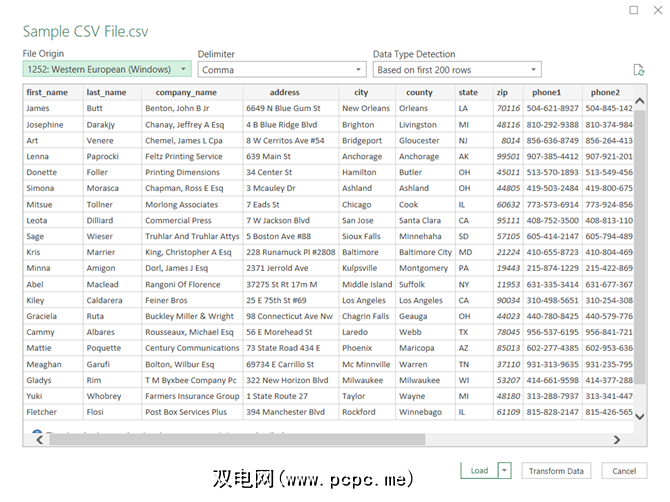Expand the Load button dropdown arrow
670x502 pixels.
[x=505, y=470]
